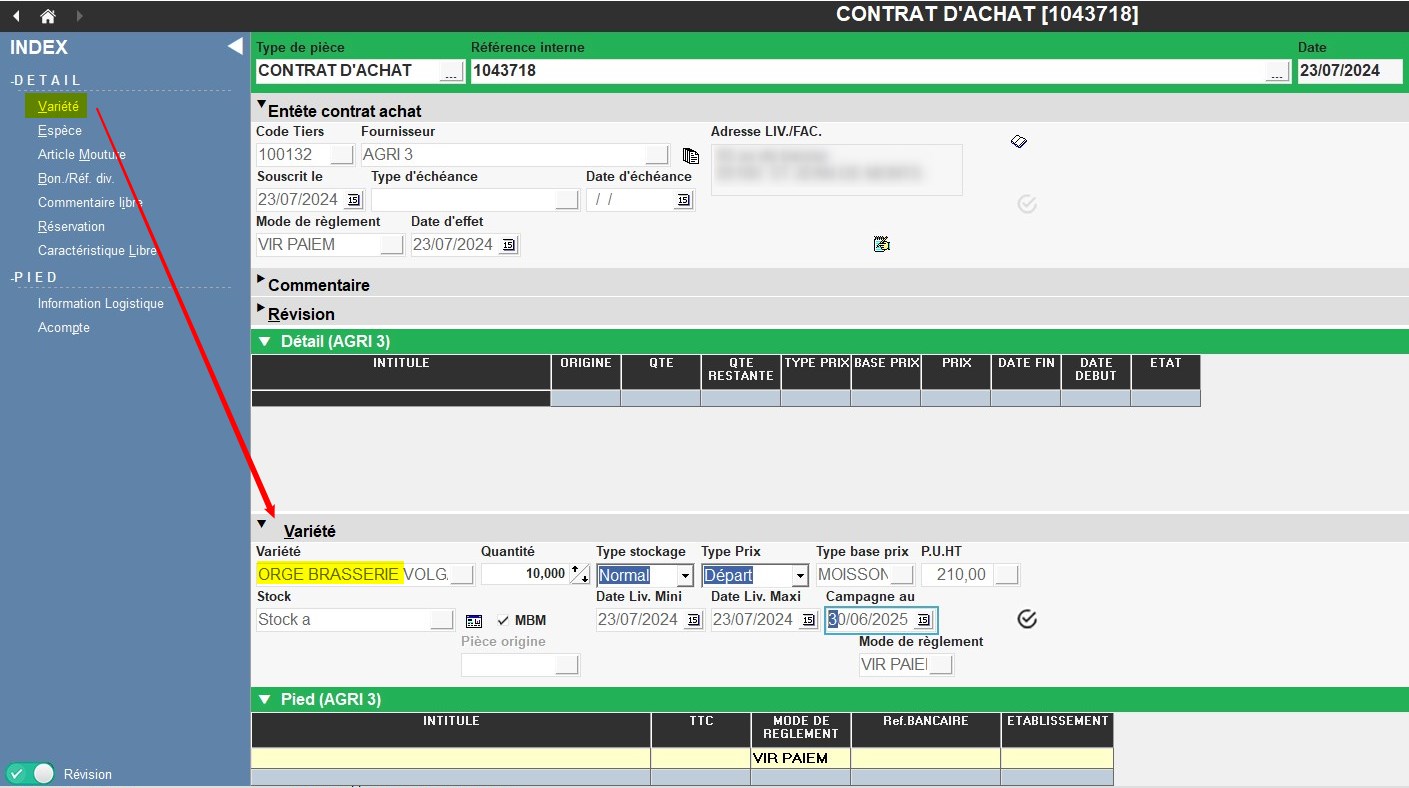This screenshot has height=788, width=1409.
Task: Select Espèce in the index
Action: point(60,131)
